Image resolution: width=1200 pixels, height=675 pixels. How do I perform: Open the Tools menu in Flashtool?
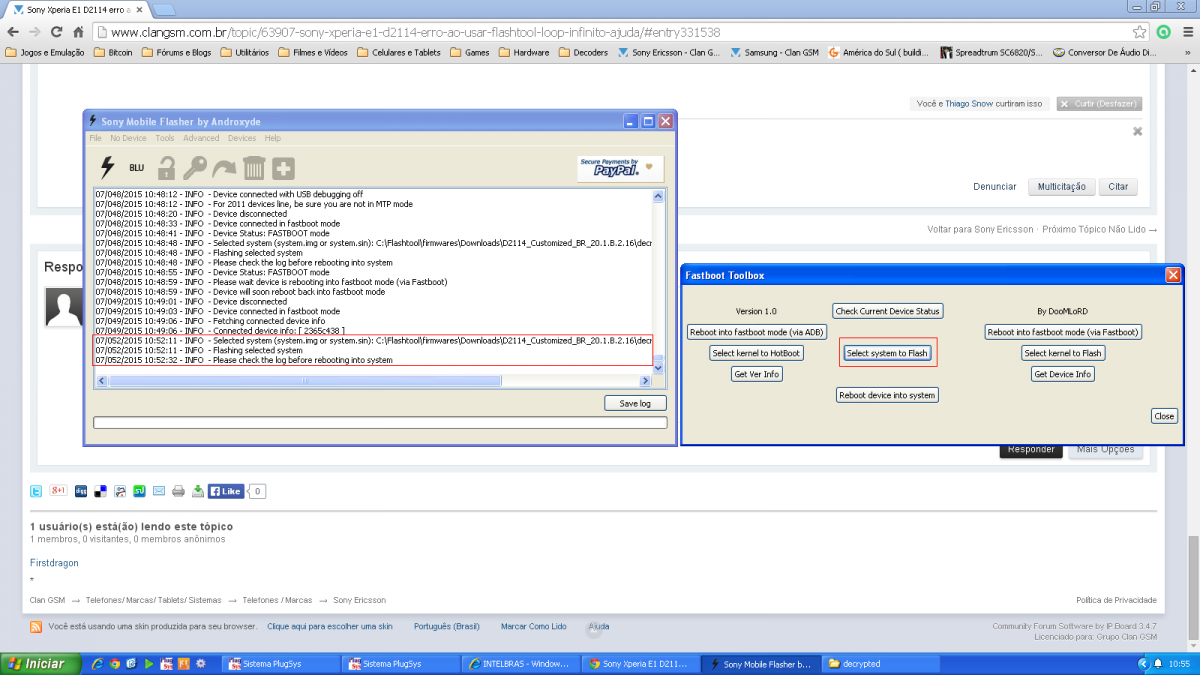(165, 138)
